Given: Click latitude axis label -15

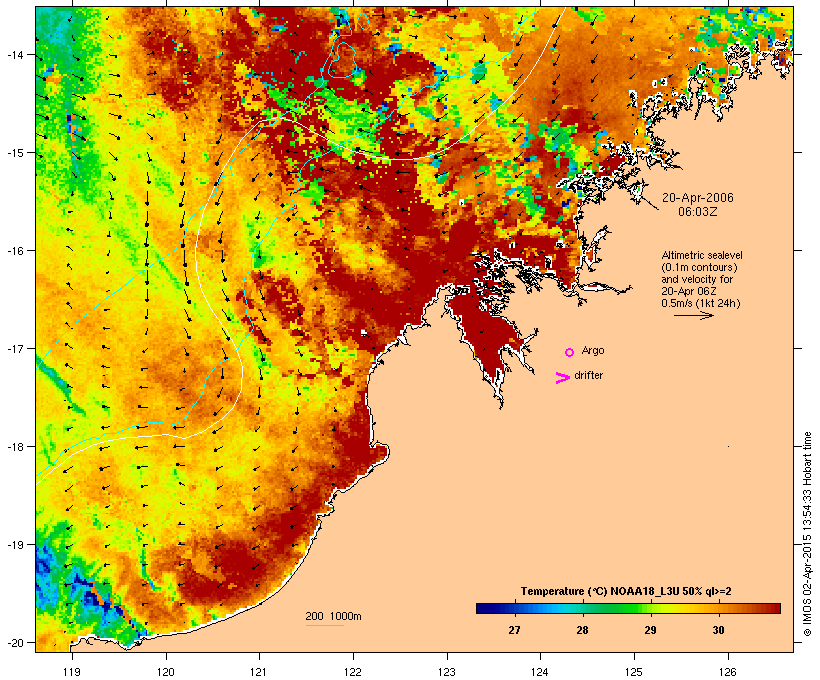Looking at the screenshot, I should tap(14, 153).
